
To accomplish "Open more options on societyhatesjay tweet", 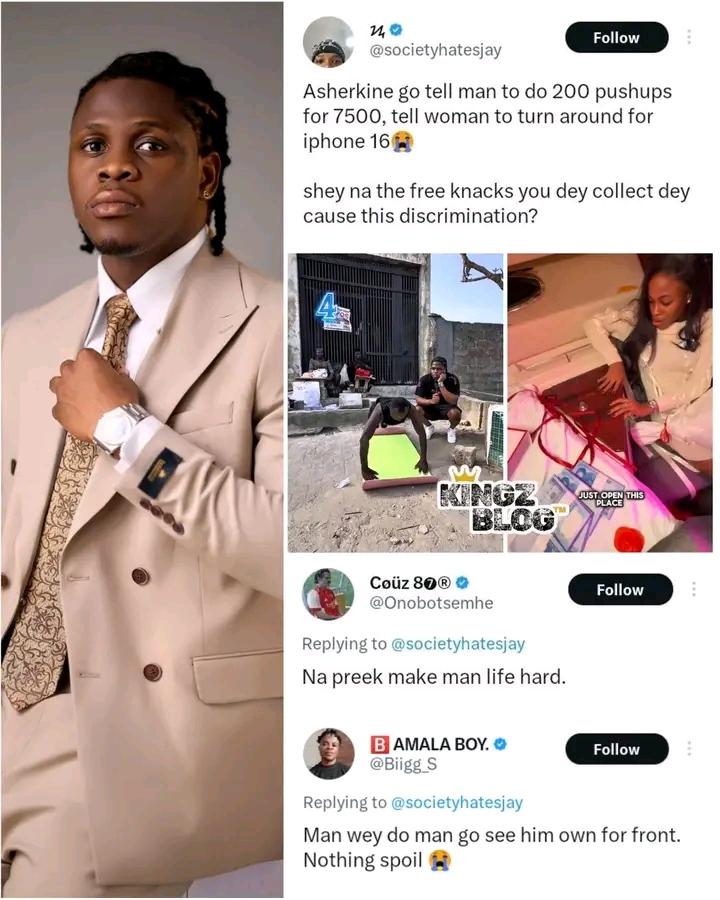I will pos(689,37).
